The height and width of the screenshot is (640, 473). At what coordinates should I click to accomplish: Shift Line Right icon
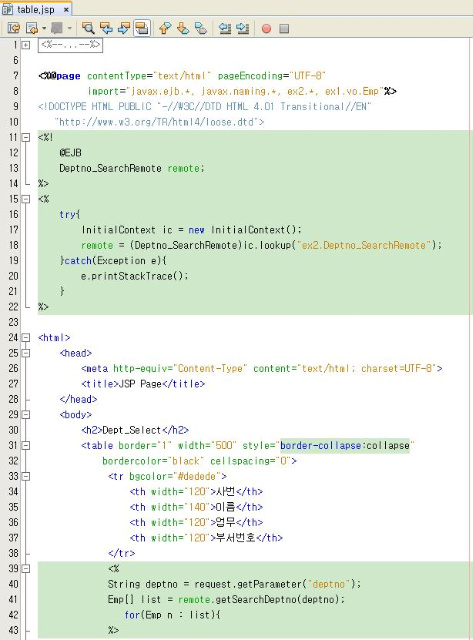[x=243, y=28]
